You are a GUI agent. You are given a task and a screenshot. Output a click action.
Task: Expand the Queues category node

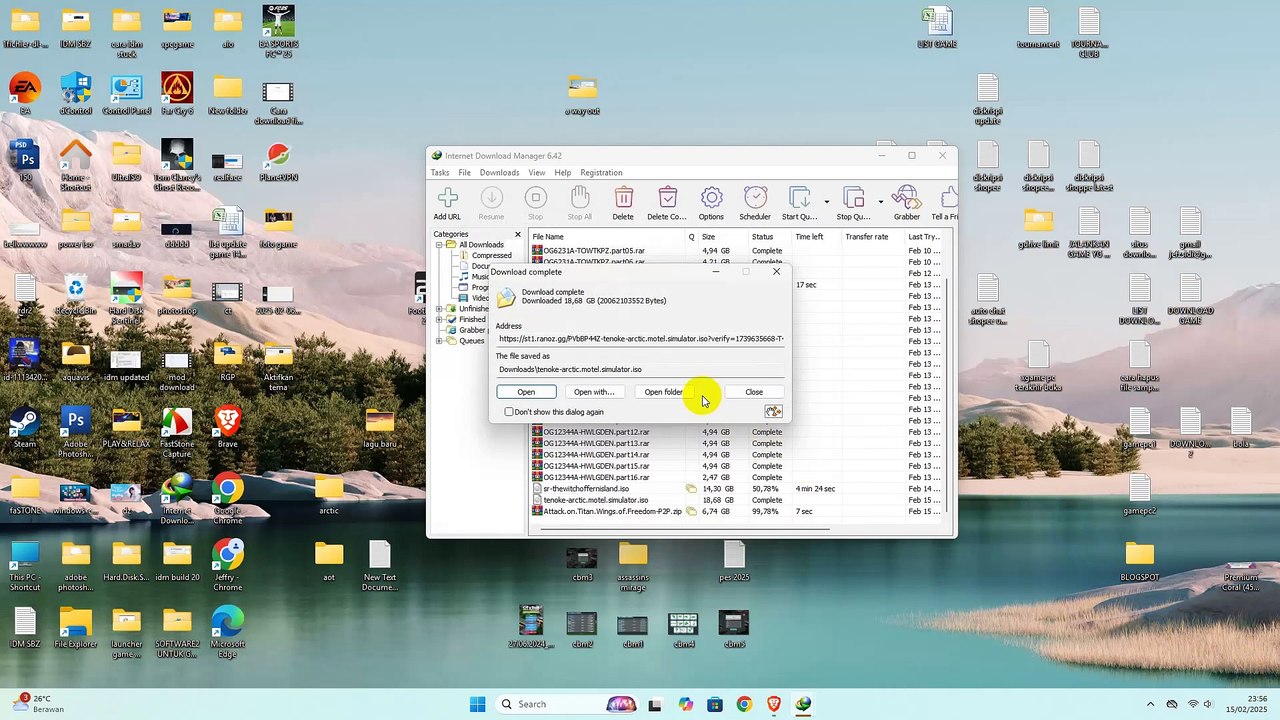point(439,341)
